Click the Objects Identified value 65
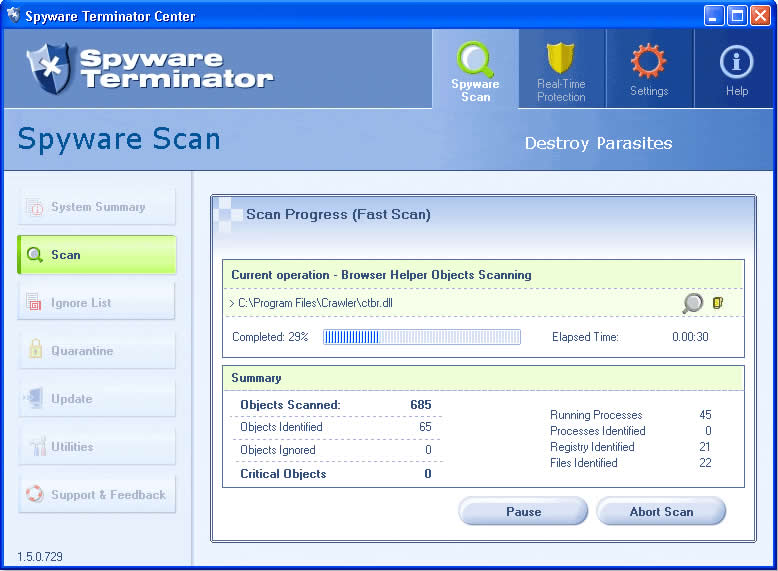This screenshot has height=571, width=778. (425, 427)
